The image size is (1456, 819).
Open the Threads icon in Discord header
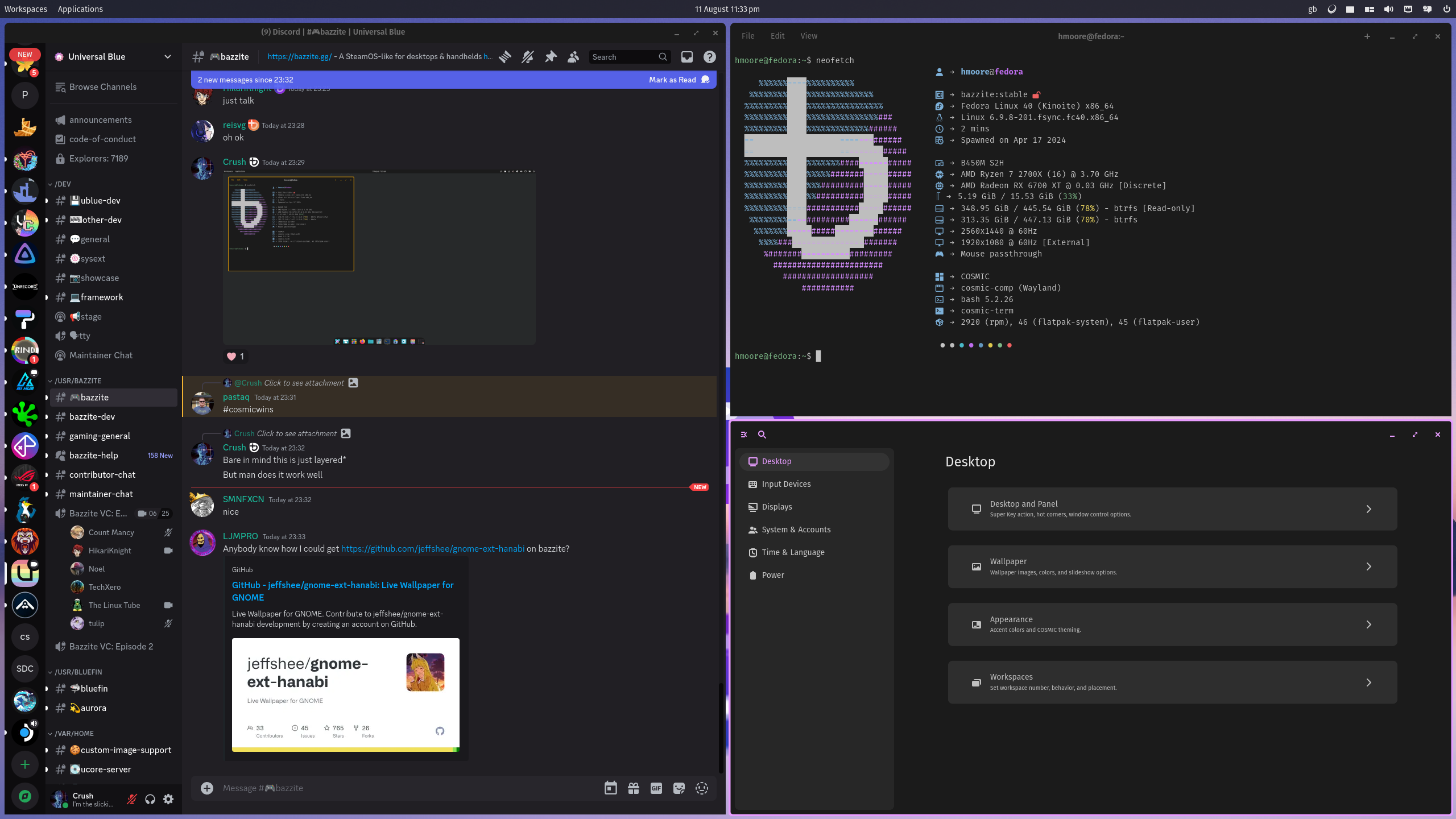[505, 57]
